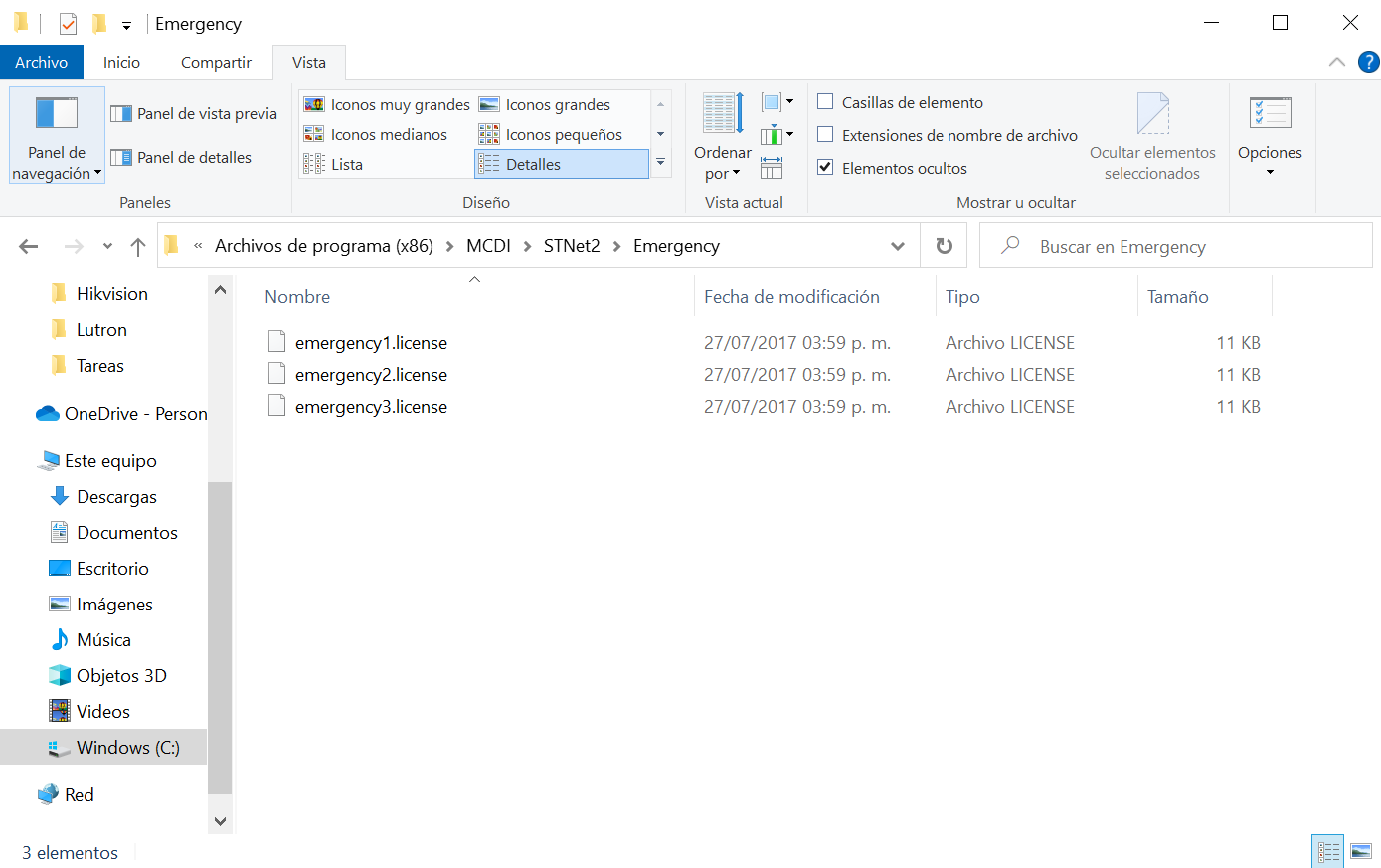Open the Archivo menu tab

pos(42,62)
